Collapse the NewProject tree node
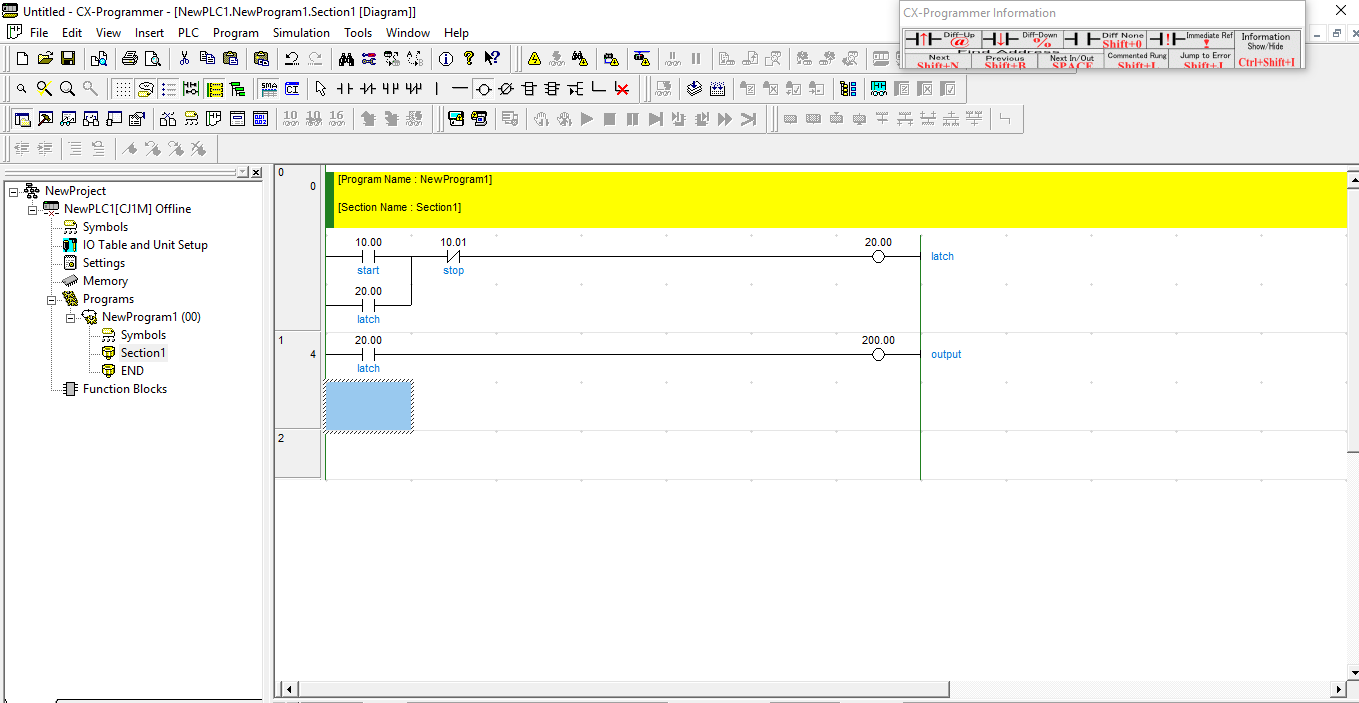Screen dimensions: 1359x703 click(x=13, y=191)
